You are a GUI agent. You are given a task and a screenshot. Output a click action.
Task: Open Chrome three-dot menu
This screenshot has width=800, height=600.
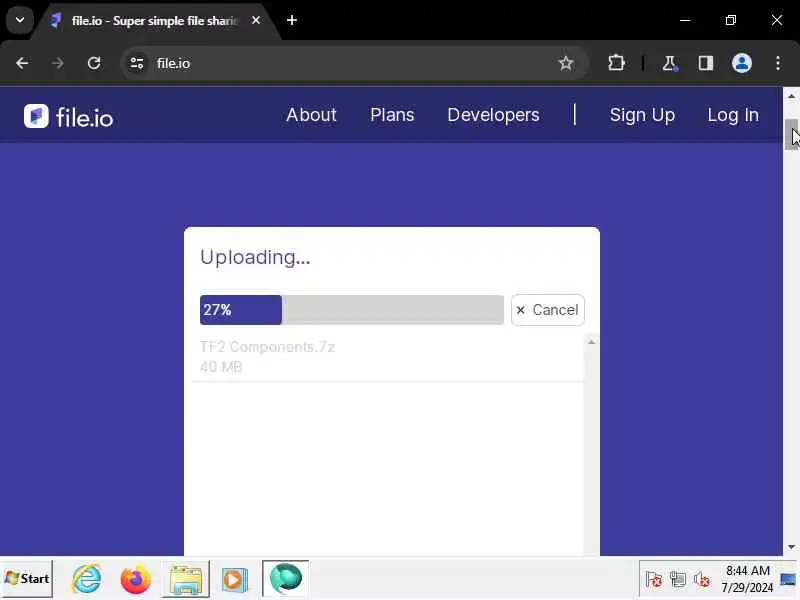click(x=778, y=63)
